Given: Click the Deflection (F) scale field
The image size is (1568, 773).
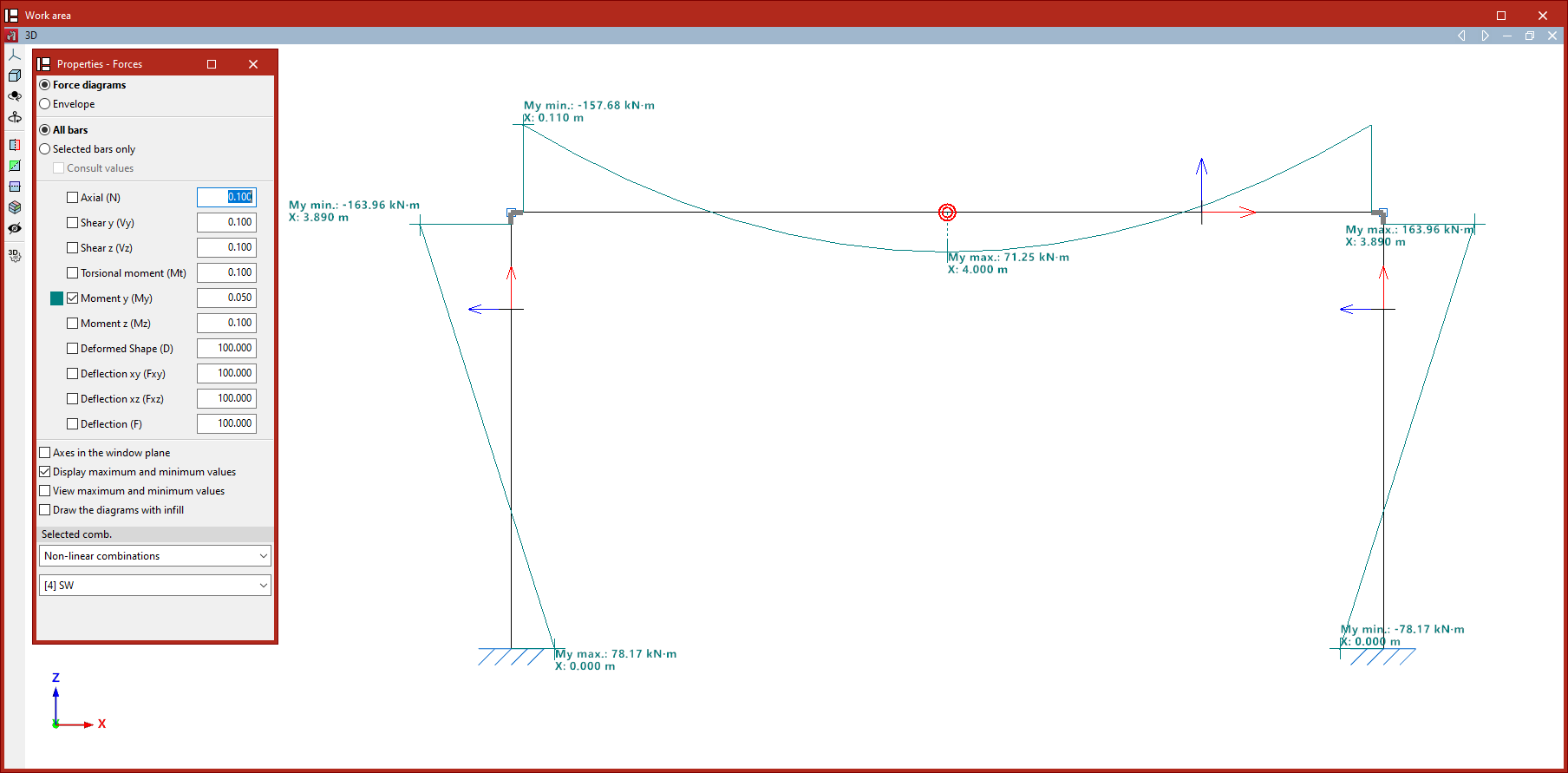Looking at the screenshot, I should pos(226,423).
